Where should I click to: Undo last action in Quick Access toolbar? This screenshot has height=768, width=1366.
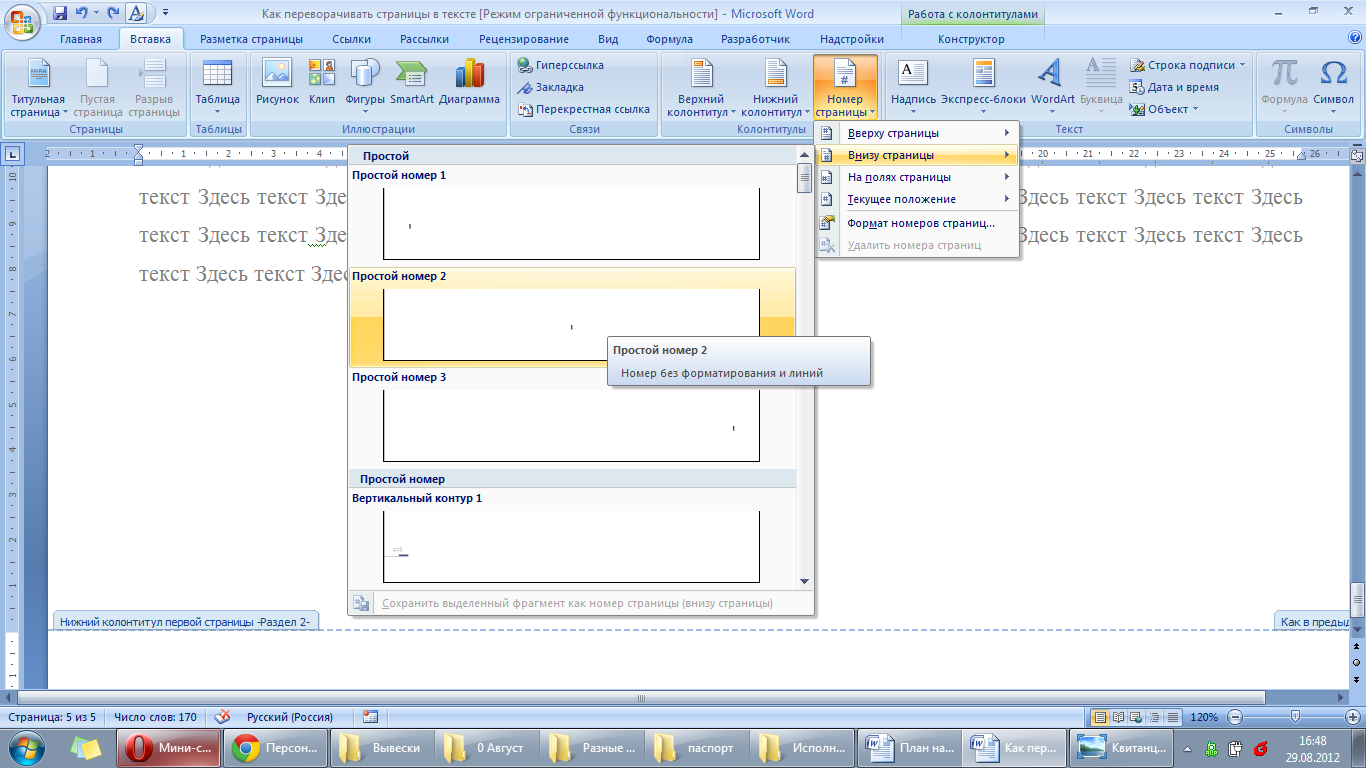(81, 14)
